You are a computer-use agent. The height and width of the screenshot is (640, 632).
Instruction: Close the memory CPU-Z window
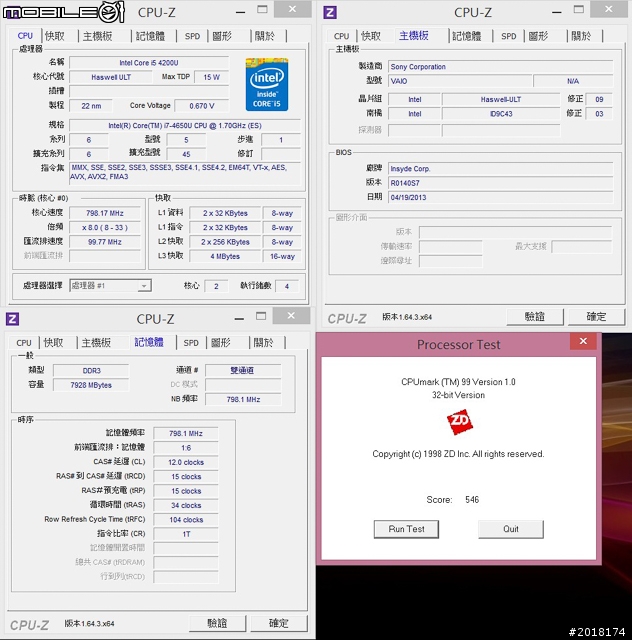291,316
